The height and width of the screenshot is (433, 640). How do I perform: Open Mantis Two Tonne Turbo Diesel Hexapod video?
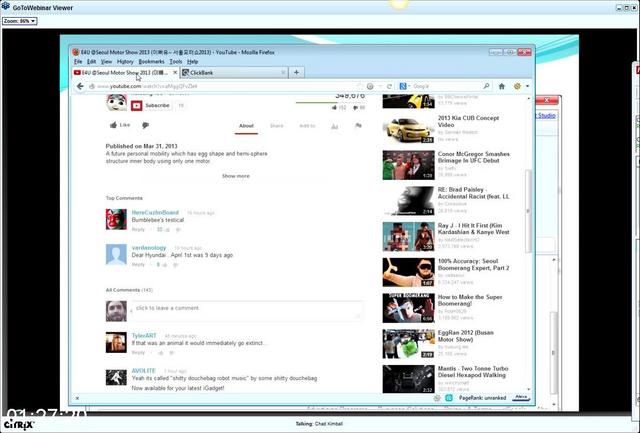click(473, 372)
